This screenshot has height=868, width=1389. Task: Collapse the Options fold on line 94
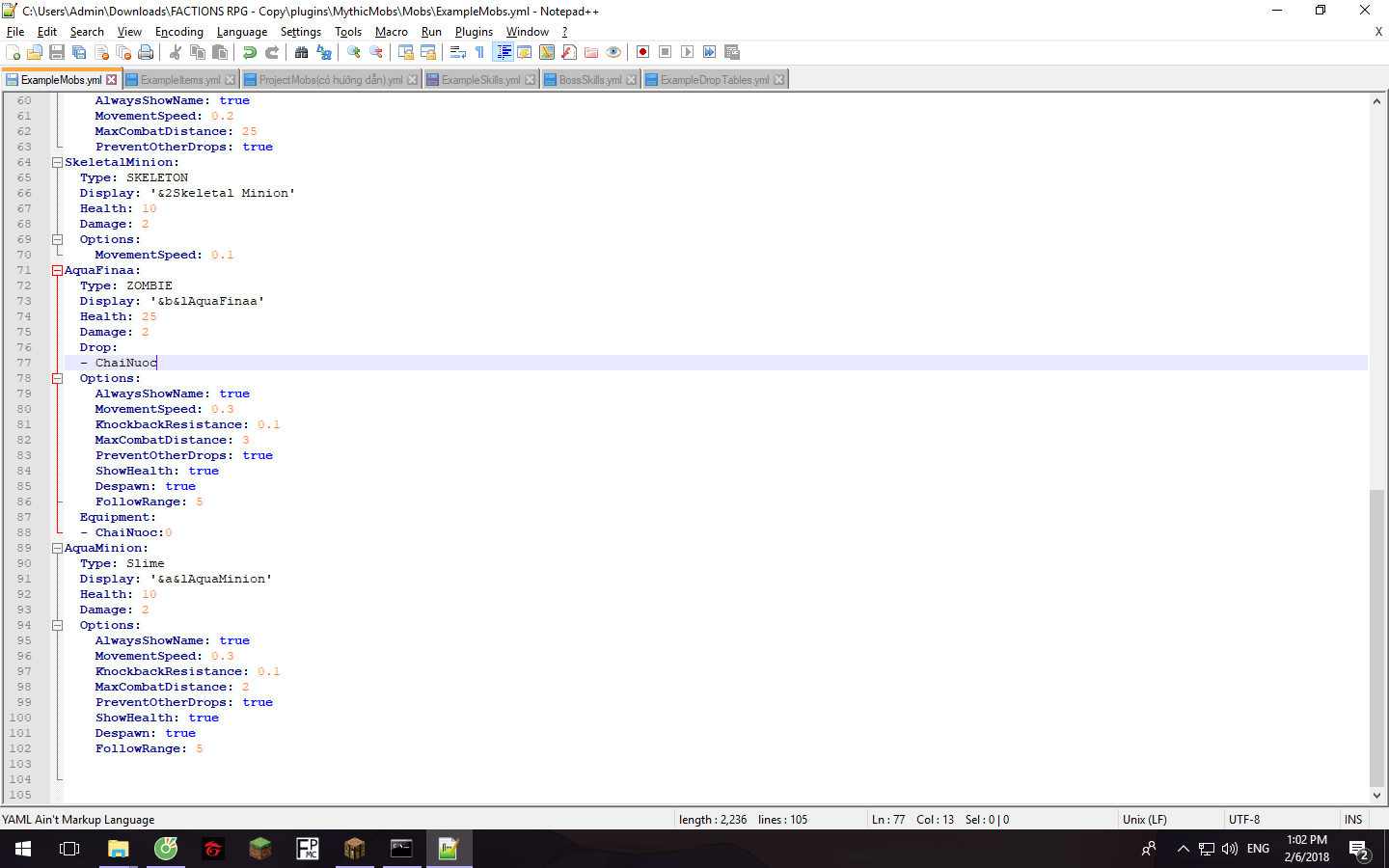point(57,625)
